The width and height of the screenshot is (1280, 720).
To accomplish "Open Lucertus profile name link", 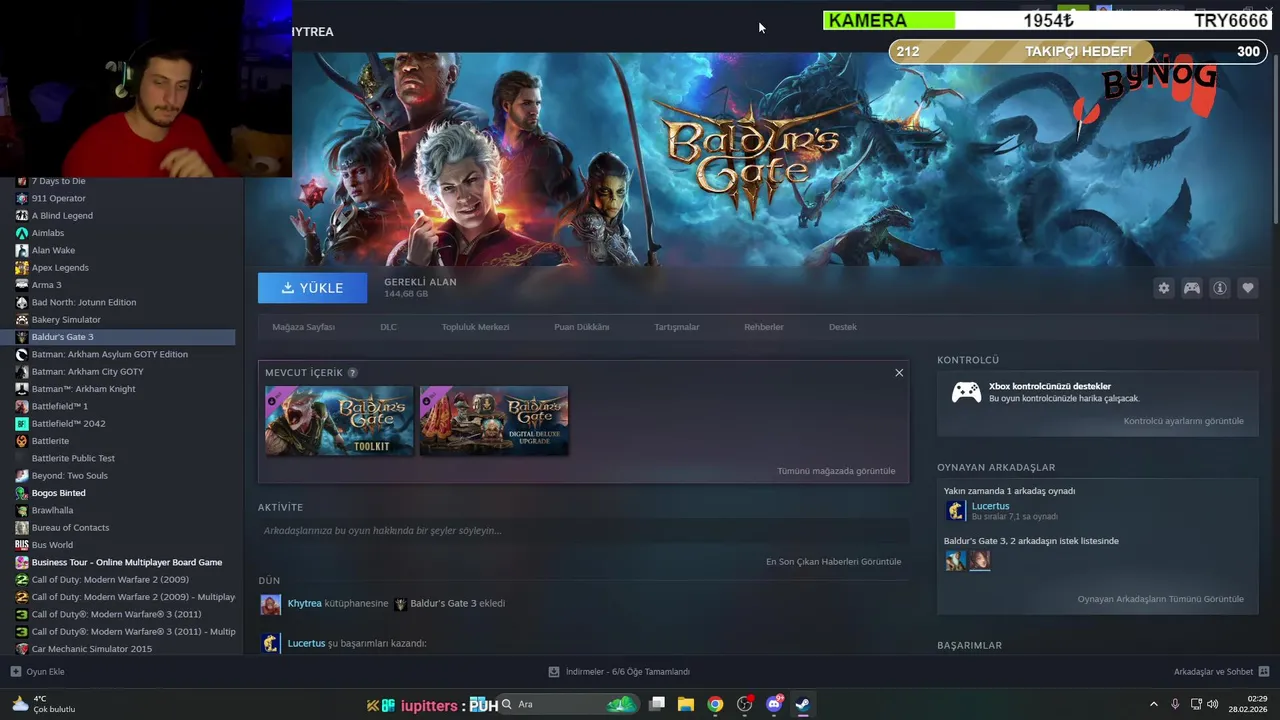I will coord(990,506).
